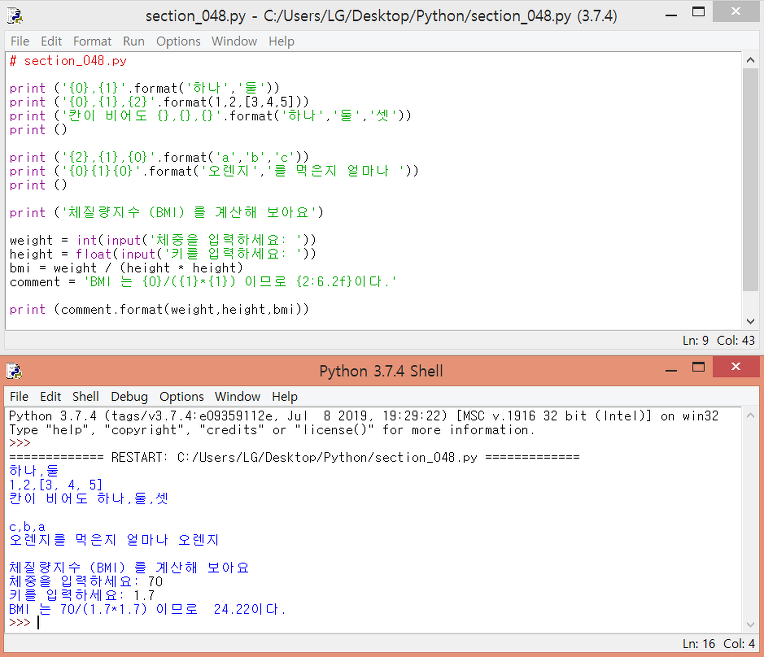Image resolution: width=764 pixels, height=657 pixels.
Task: Open Help menu in editor window
Action: click(282, 41)
